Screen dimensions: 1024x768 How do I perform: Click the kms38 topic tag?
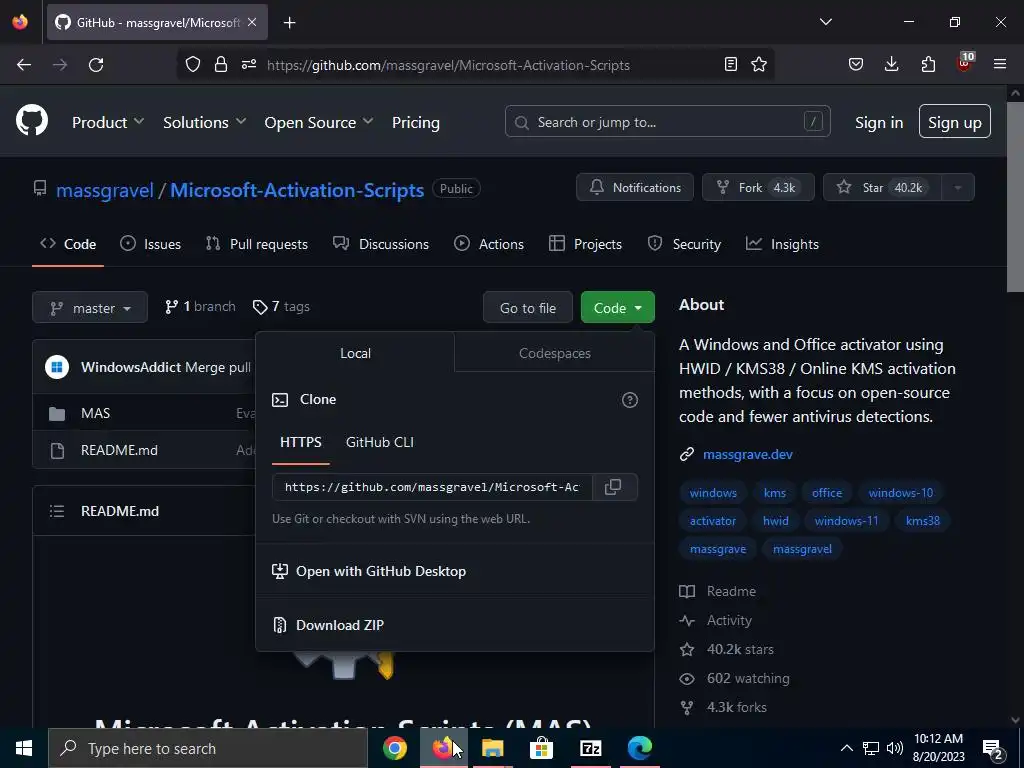(922, 520)
